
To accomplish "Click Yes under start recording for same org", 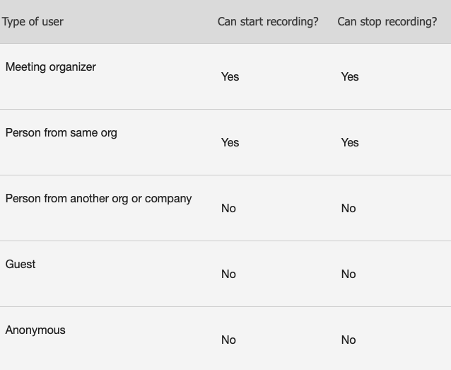I will [230, 143].
